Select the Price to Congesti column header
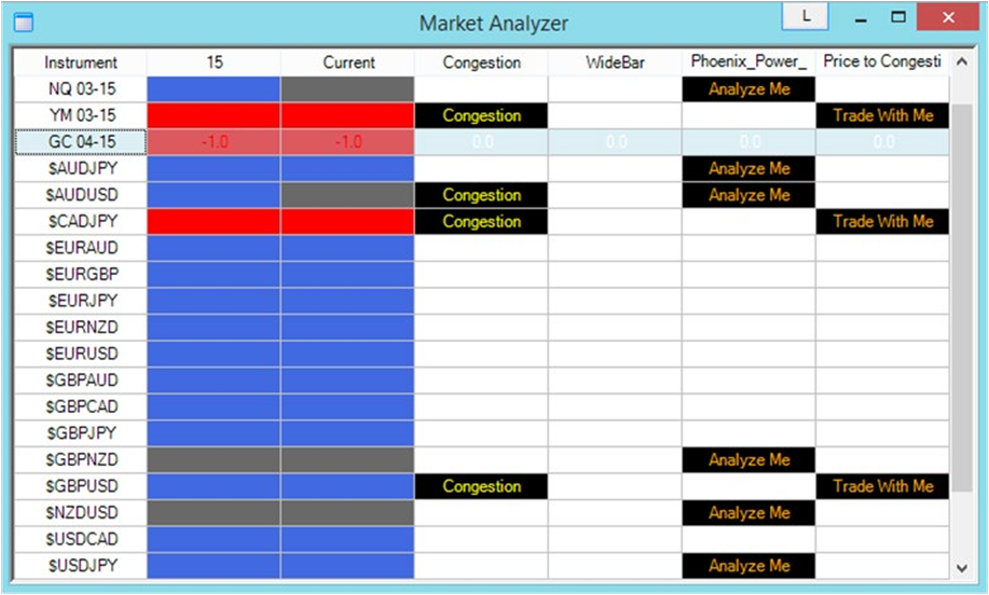This screenshot has height=595, width=989. pyautogui.click(x=882, y=62)
